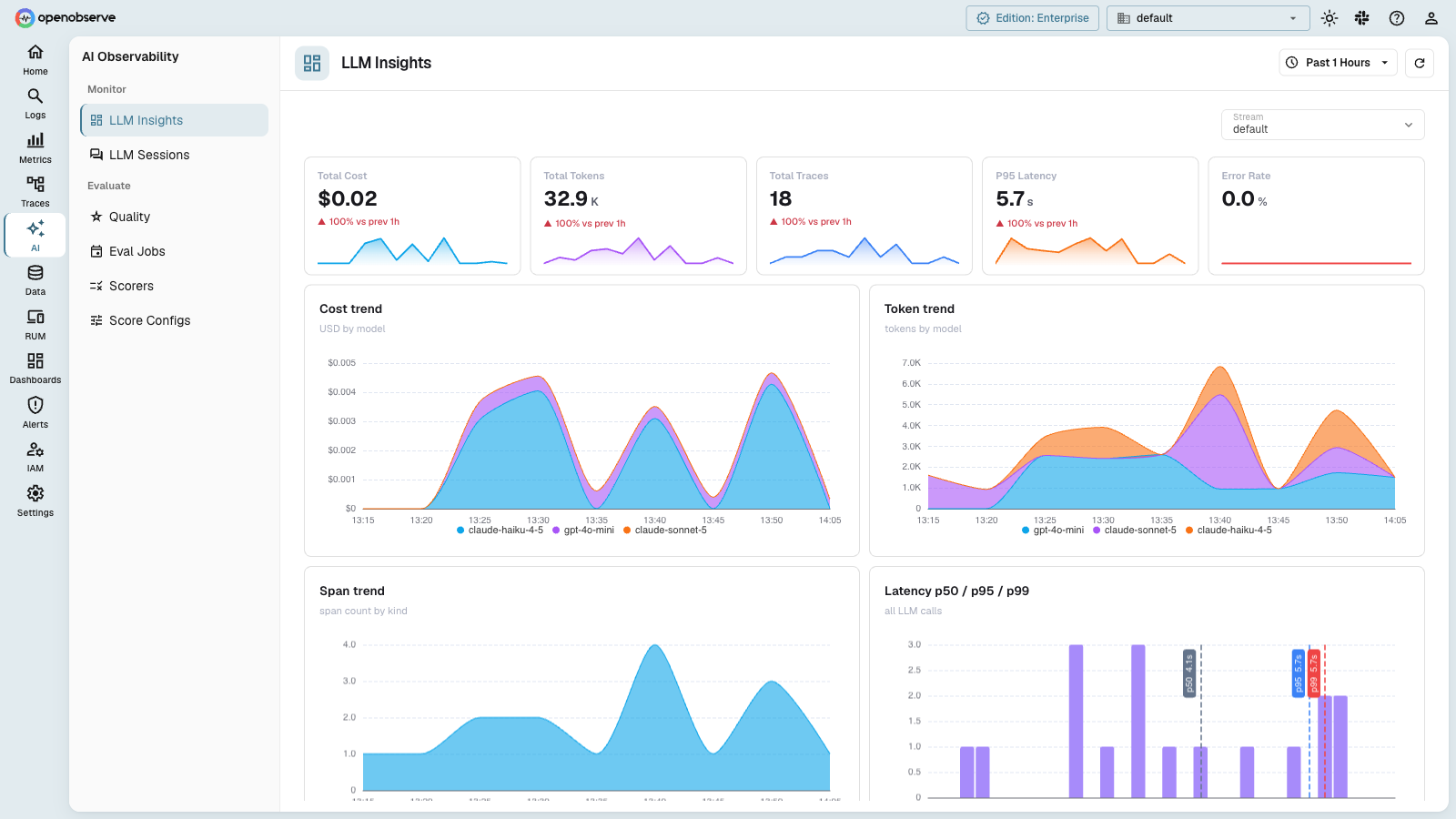This screenshot has height=819, width=1456.
Task: Click 'USD by model' subtitle
Action: pyautogui.click(x=352, y=329)
